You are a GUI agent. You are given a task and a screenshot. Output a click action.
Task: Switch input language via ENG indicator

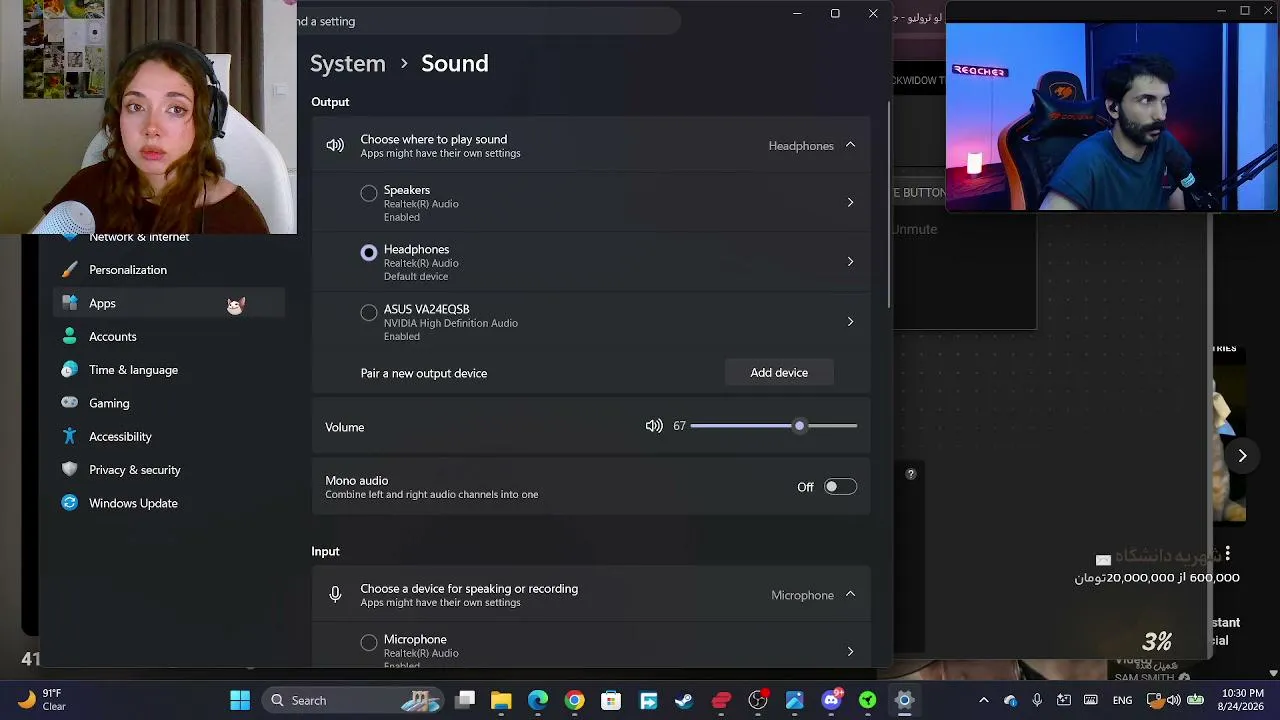tap(1122, 700)
